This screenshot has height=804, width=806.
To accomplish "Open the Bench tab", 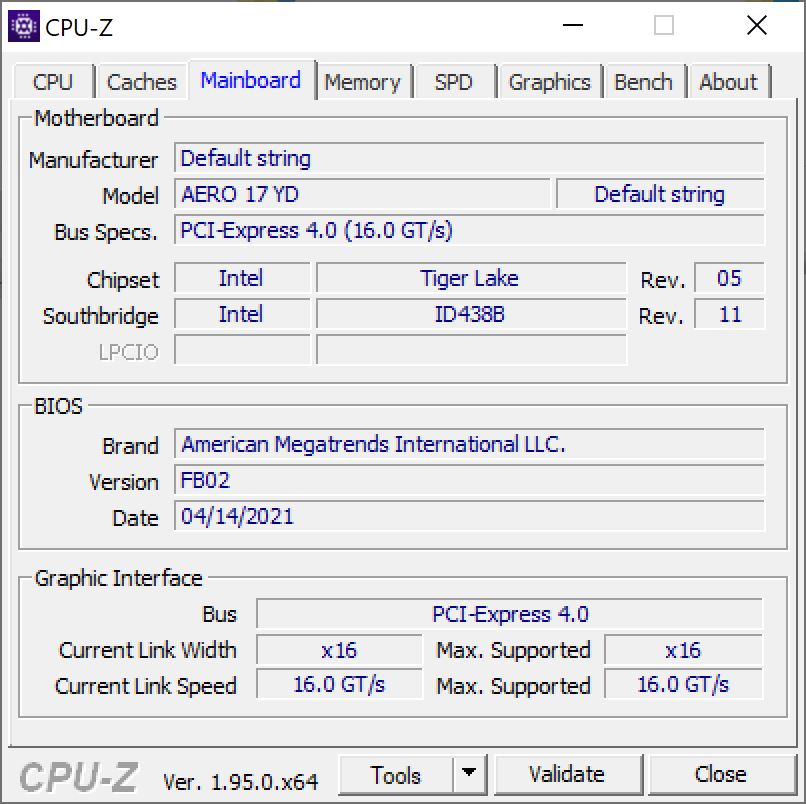I will 644,82.
